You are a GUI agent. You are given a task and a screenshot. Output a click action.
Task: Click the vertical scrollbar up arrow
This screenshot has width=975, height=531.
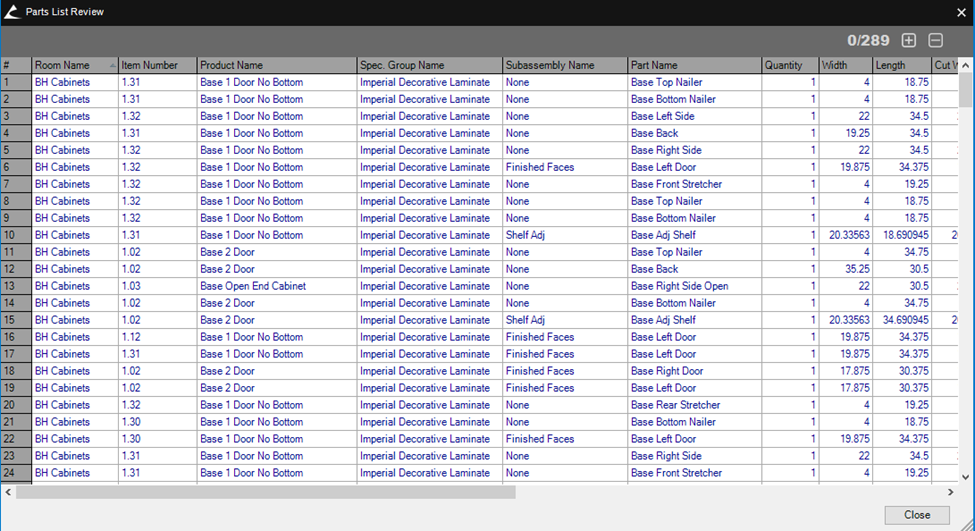click(966, 66)
